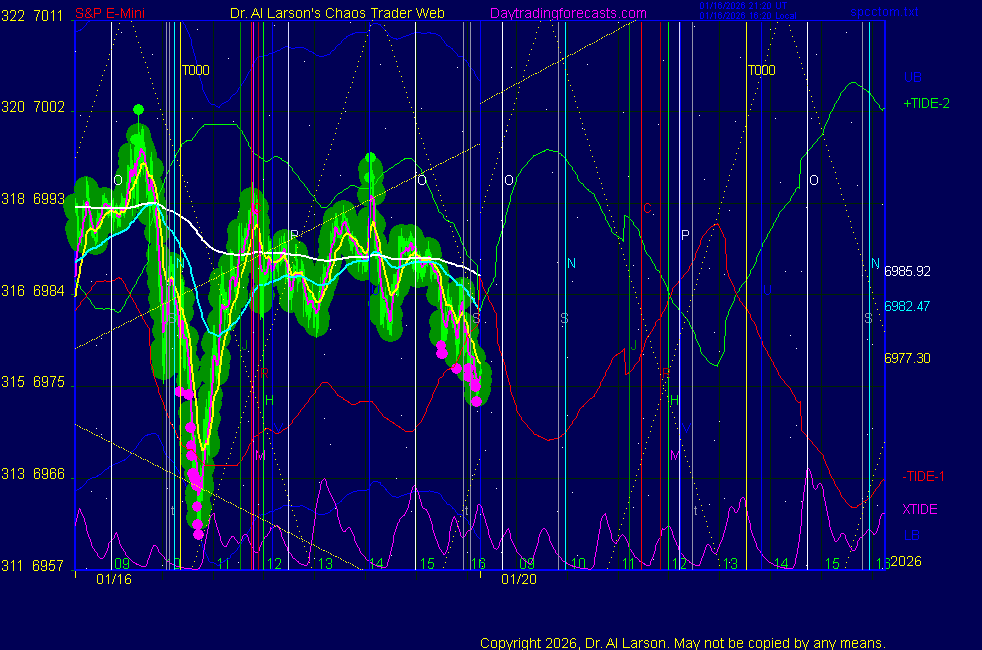Click the red 'C' marker on the chart
Screen dimensions: 982x650
click(647, 209)
